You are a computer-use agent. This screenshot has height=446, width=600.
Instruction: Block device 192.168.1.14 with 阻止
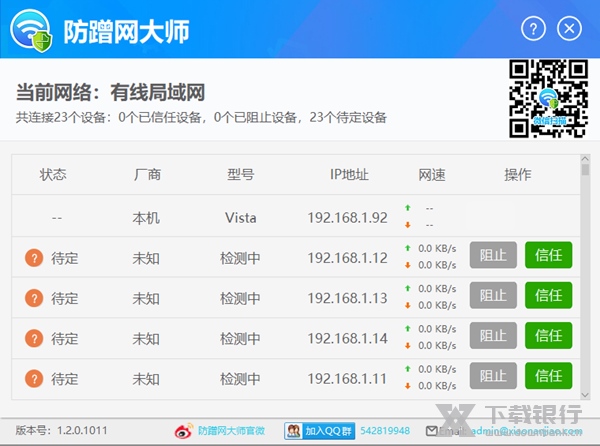pyautogui.click(x=493, y=335)
